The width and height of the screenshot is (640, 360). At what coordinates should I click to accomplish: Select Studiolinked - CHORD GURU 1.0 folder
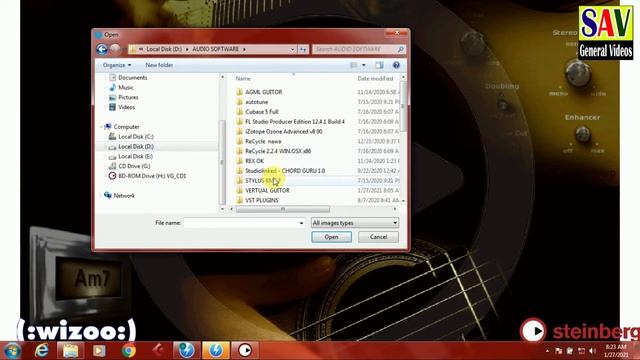click(x=285, y=171)
